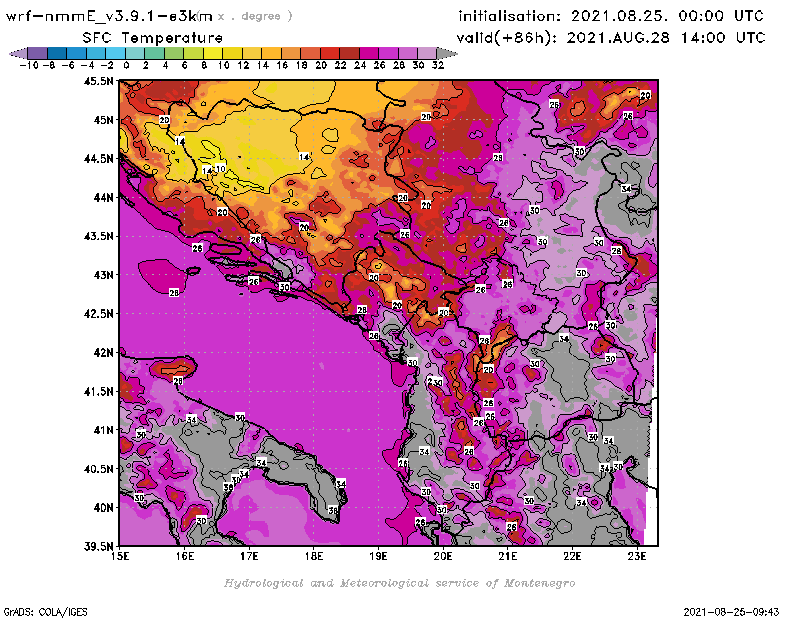Viewport: 800px width, 618px height.
Task: Click the '16' colorbar tick label
Action: tap(282, 65)
